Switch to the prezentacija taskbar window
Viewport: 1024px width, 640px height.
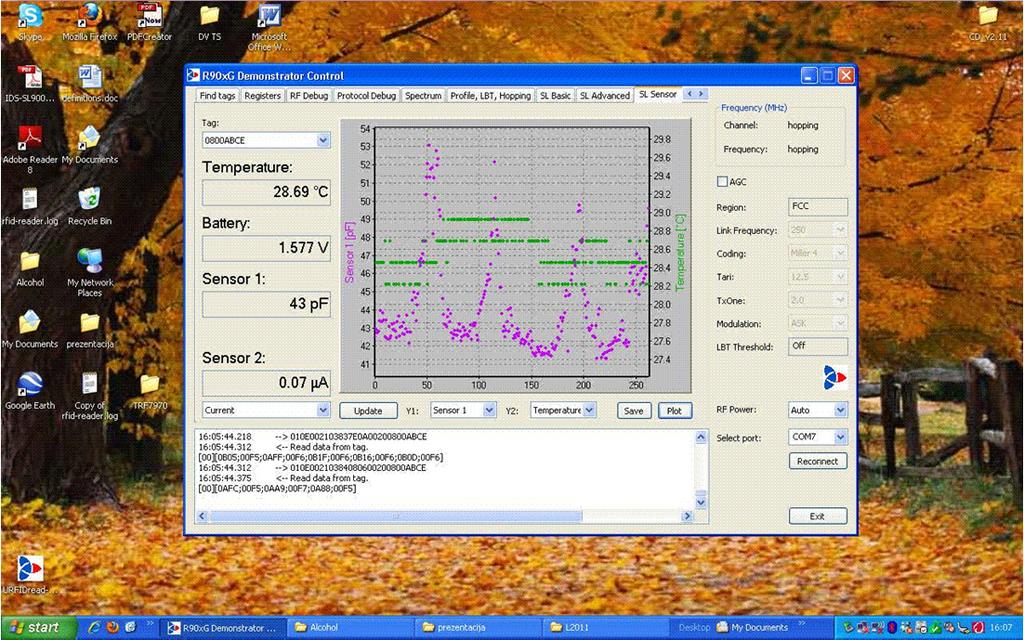pos(479,628)
